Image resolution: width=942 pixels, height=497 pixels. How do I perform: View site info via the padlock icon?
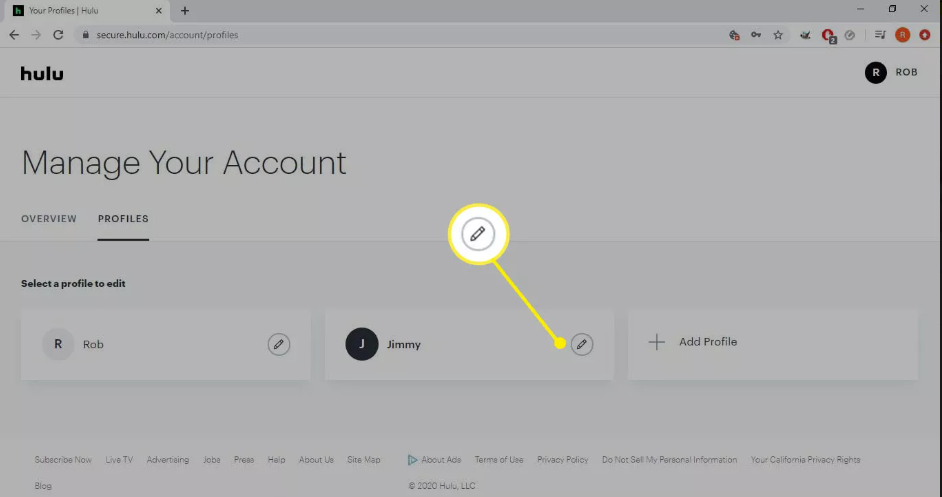(85, 35)
